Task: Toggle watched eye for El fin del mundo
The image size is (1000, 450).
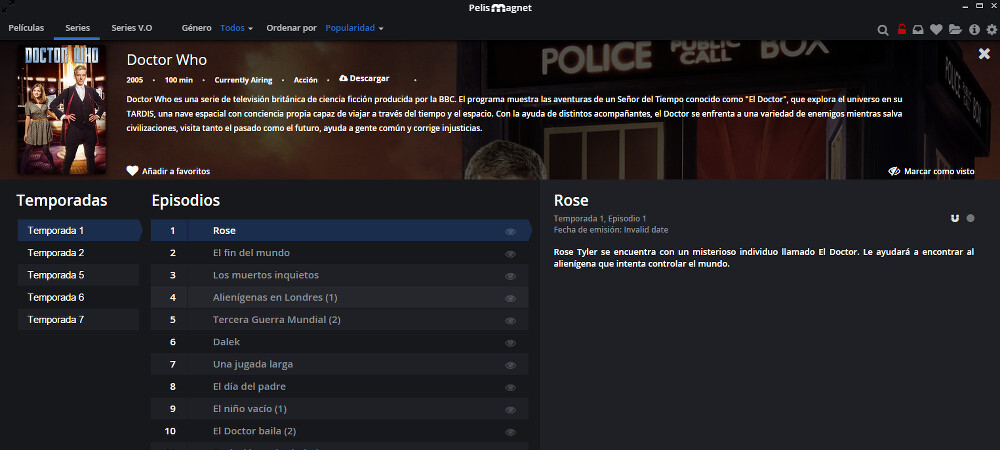Action: 510,254
